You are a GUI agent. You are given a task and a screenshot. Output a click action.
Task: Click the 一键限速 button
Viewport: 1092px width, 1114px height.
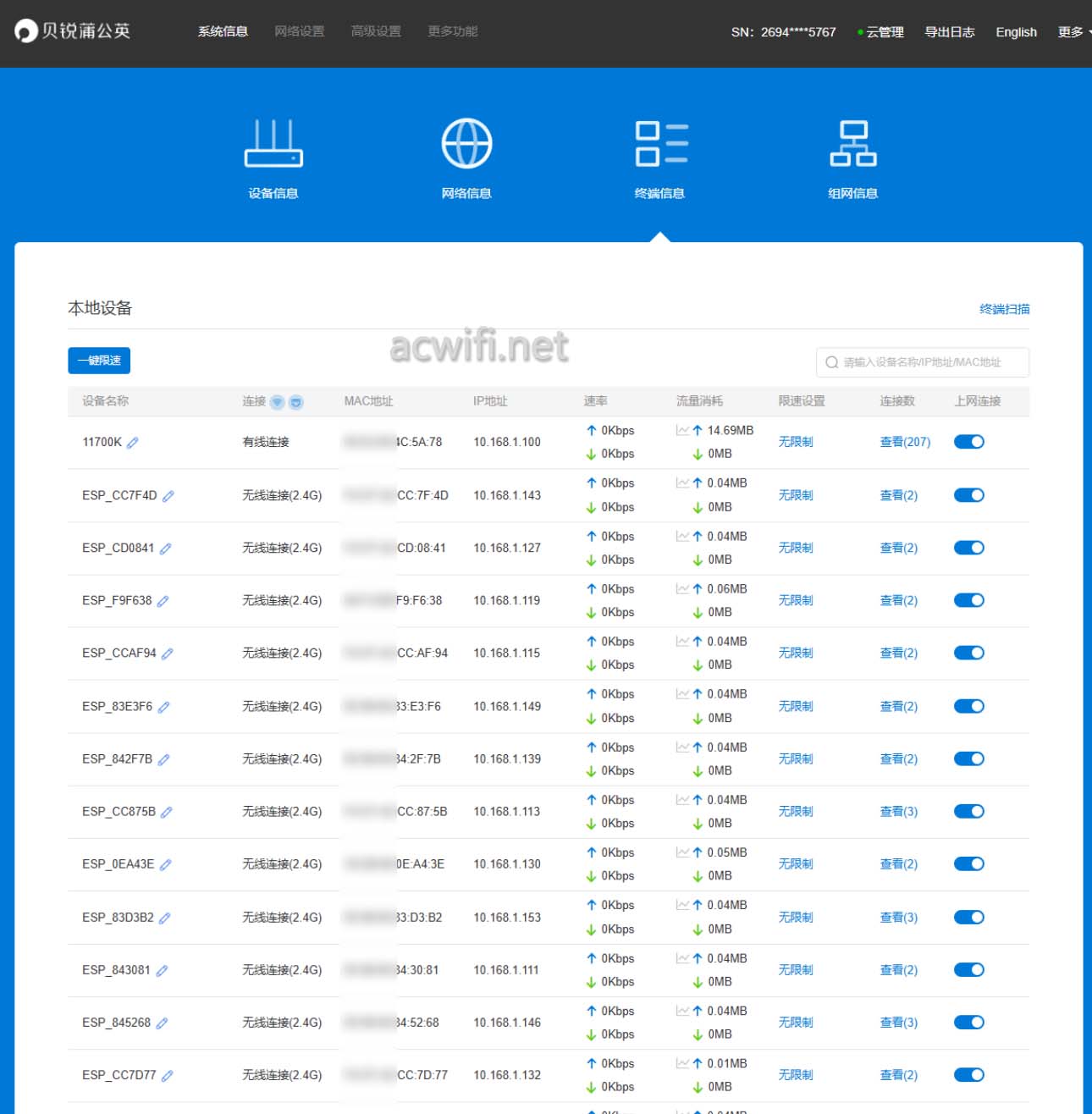pyautogui.click(x=99, y=361)
